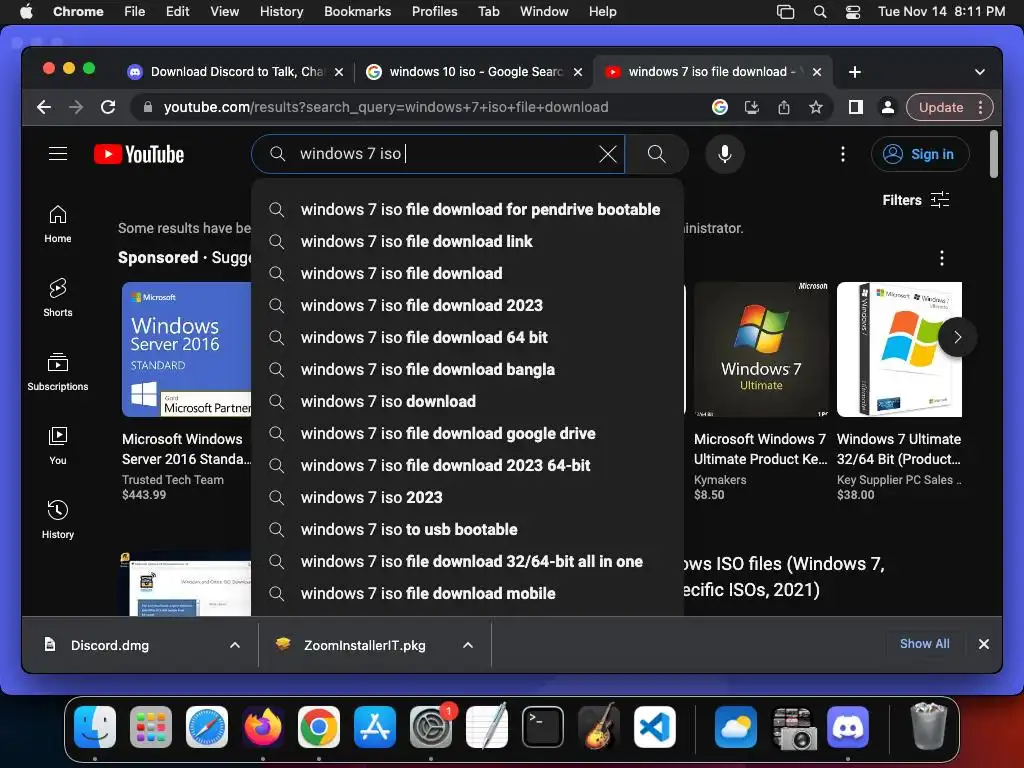Clear the search box with the X icon
The image size is (1024, 768).
pyautogui.click(x=607, y=154)
